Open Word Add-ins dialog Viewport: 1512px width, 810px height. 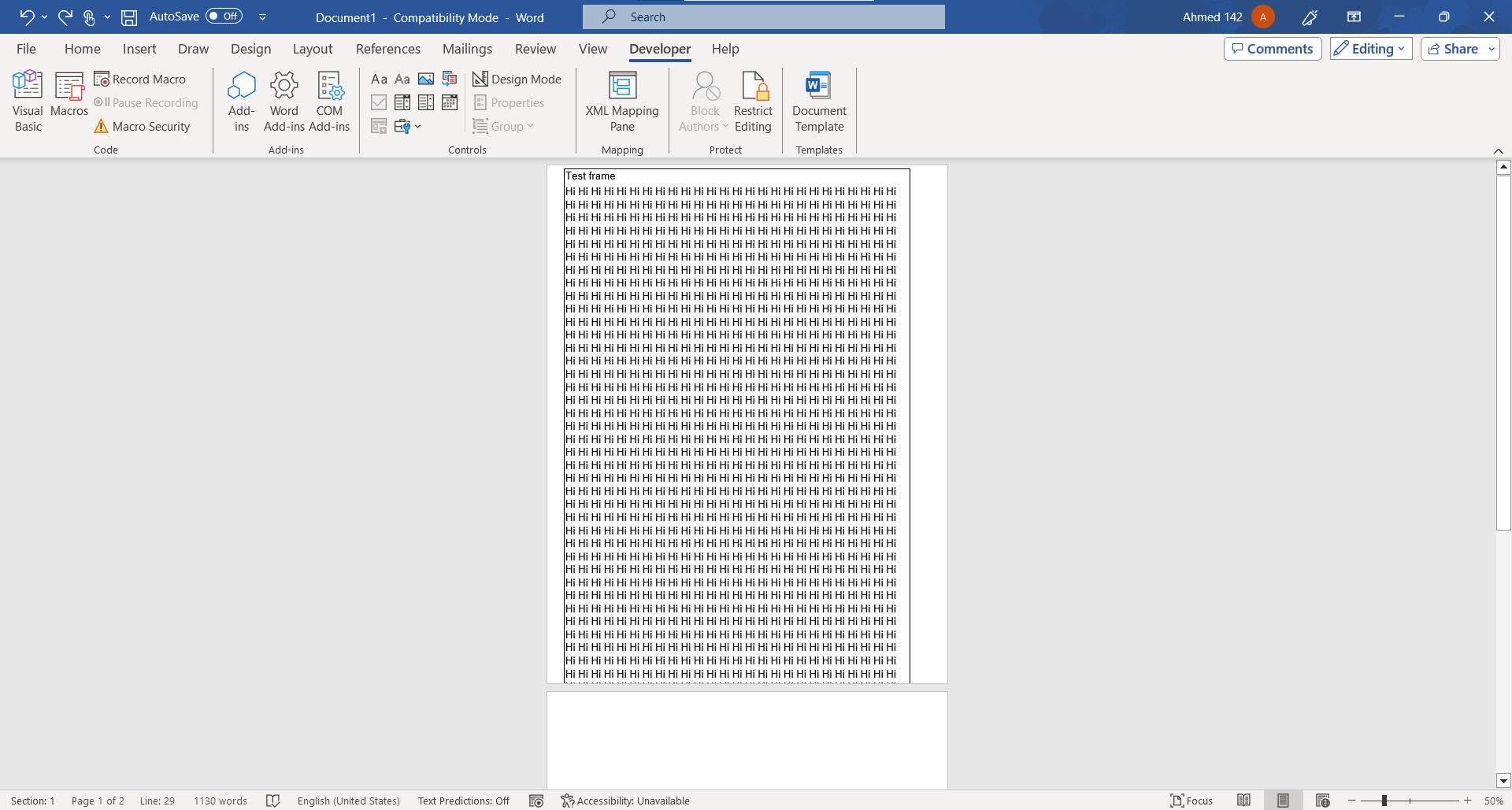[284, 102]
